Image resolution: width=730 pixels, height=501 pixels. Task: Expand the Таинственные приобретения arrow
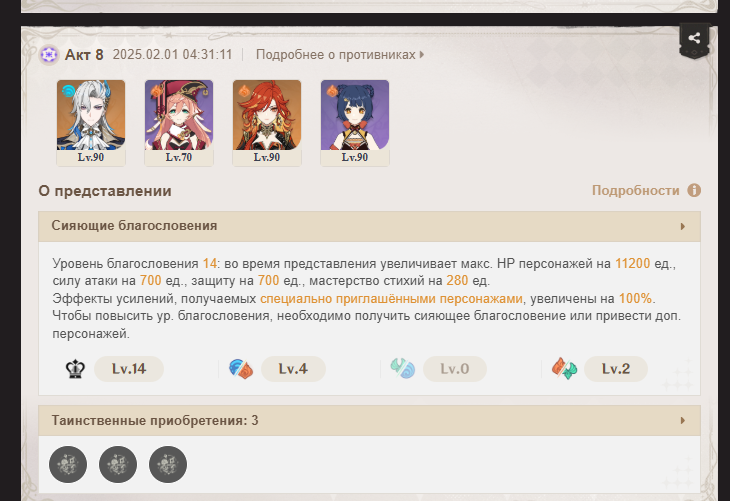683,420
